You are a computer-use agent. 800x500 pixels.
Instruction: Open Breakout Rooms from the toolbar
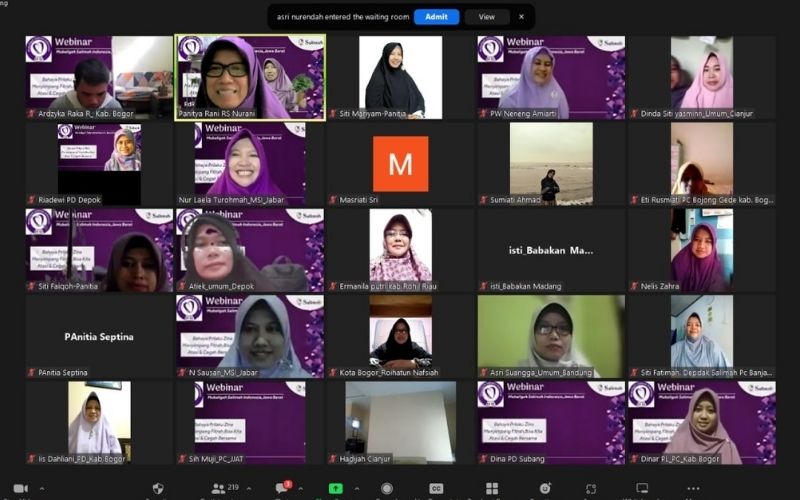[x=492, y=489]
